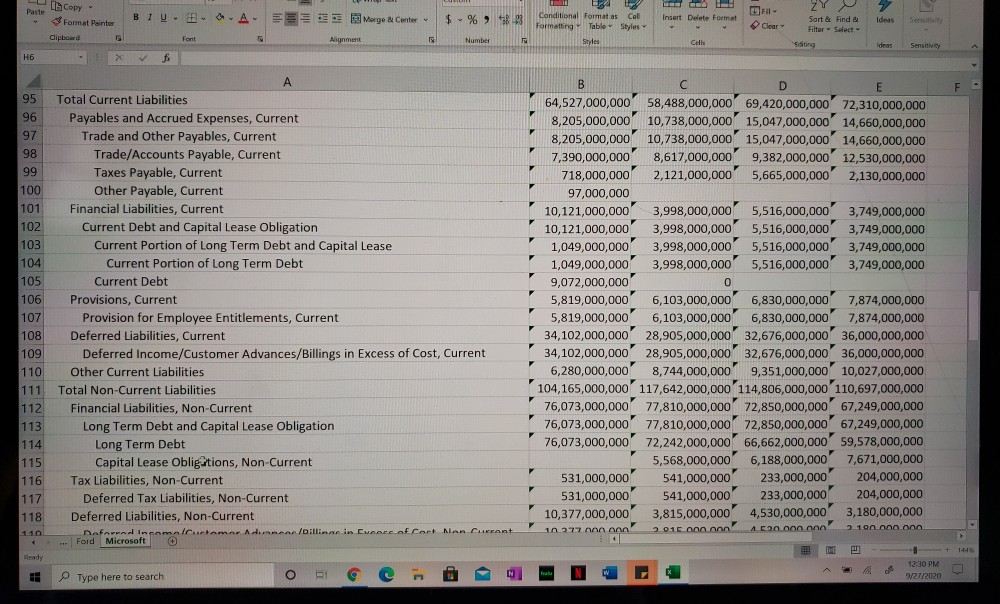1000x604 pixels.
Task: Open the Format cells menu
Action: pyautogui.click(x=724, y=16)
